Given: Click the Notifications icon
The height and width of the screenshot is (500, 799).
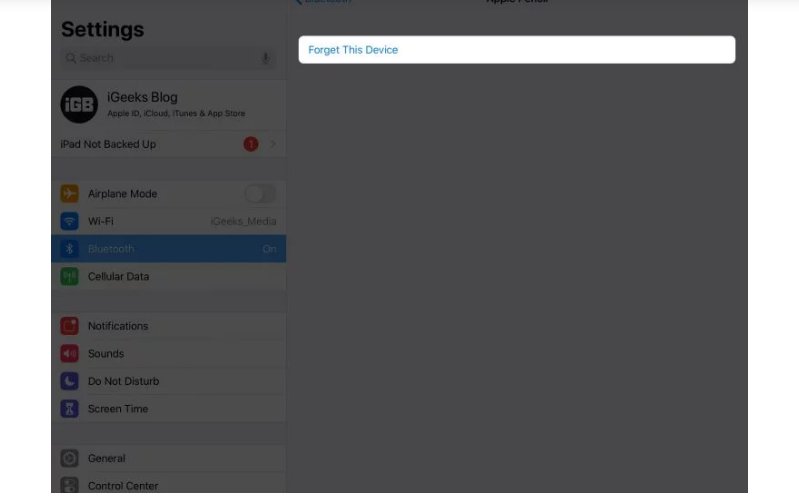Looking at the screenshot, I should click(x=70, y=326).
